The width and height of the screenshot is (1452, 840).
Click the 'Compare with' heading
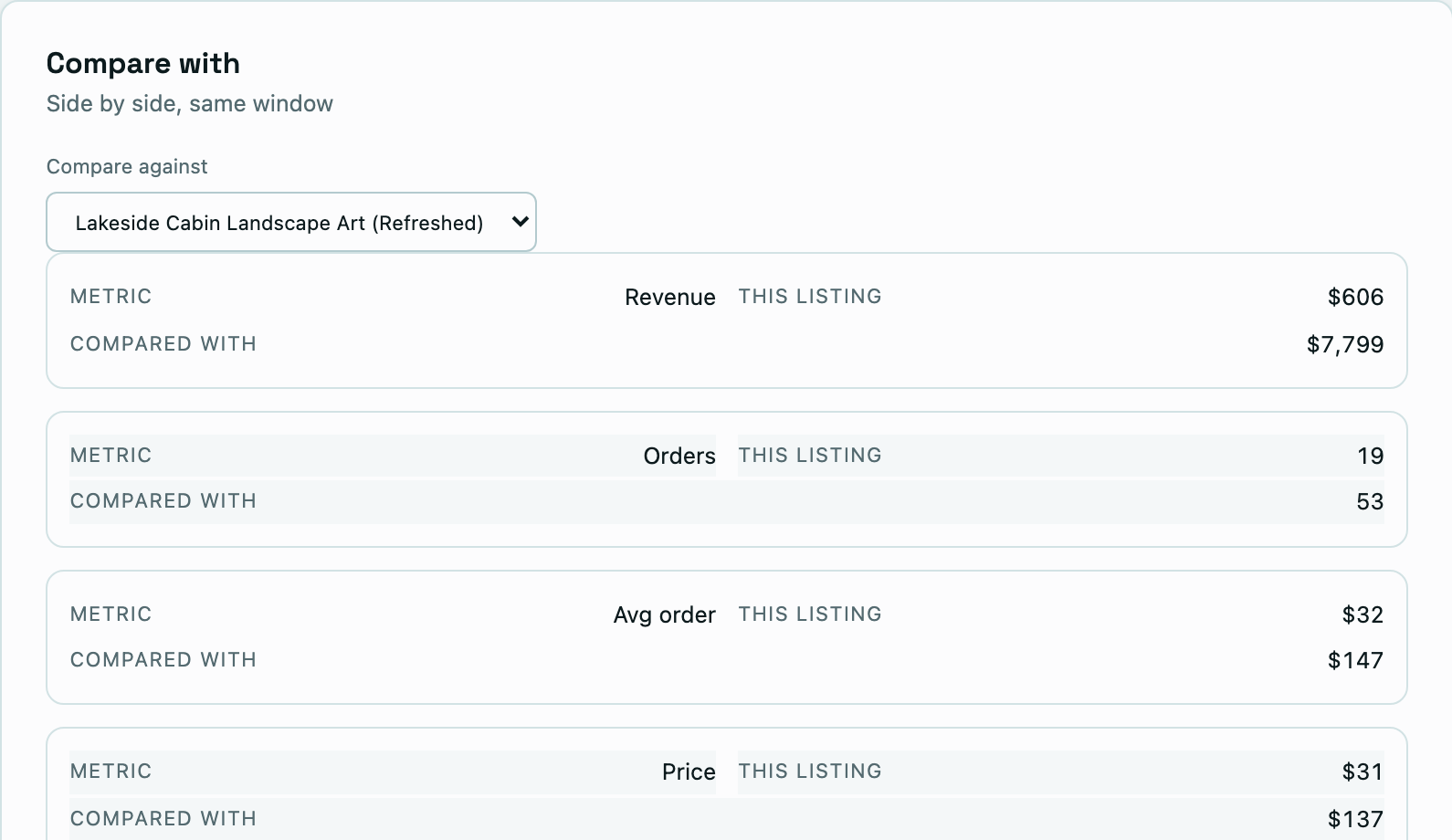pyautogui.click(x=143, y=64)
